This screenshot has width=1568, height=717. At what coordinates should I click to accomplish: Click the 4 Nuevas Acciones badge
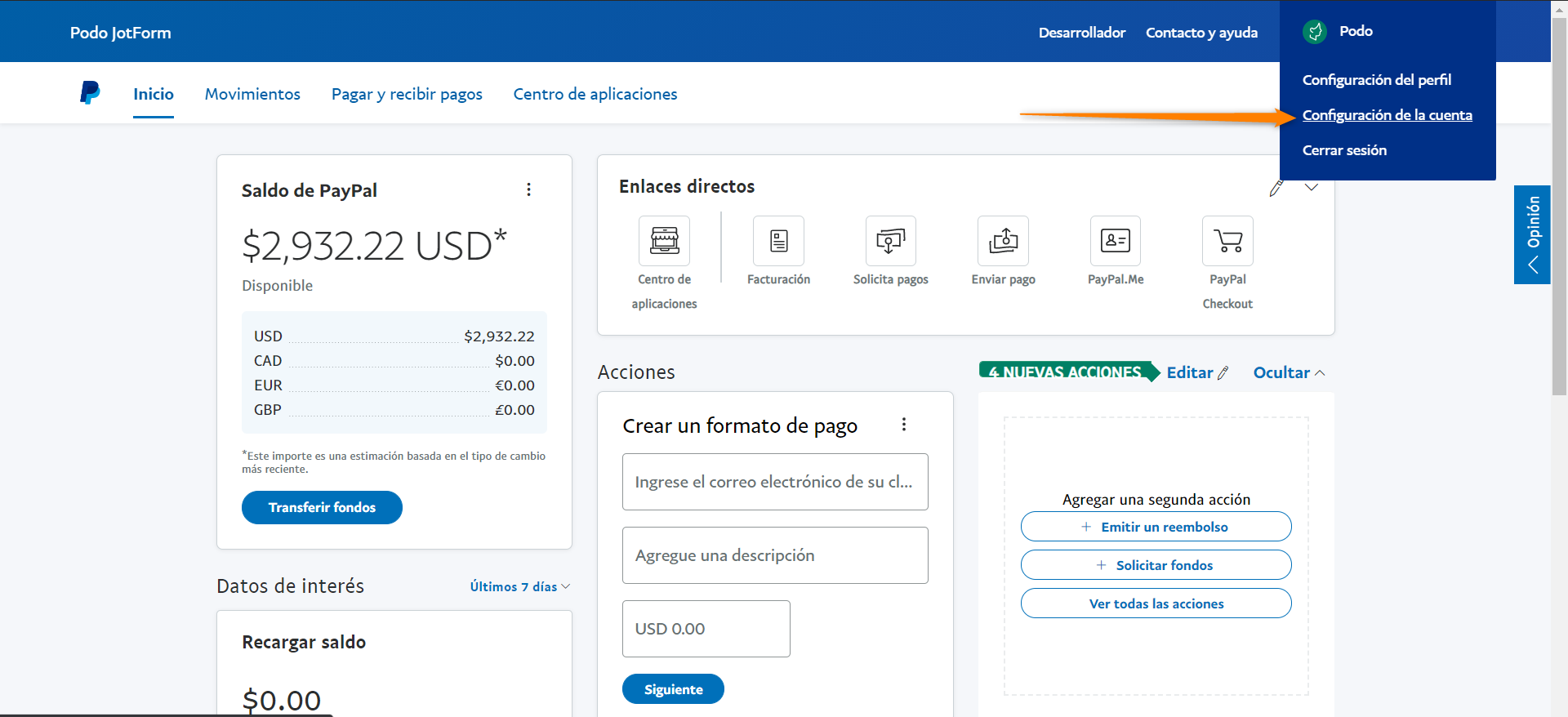1069,372
